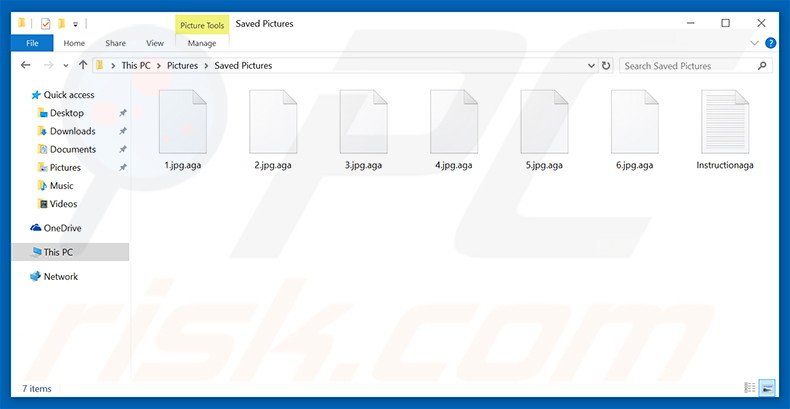790x409 pixels.
Task: Open Downloads in the navigation pane
Action: click(x=67, y=131)
